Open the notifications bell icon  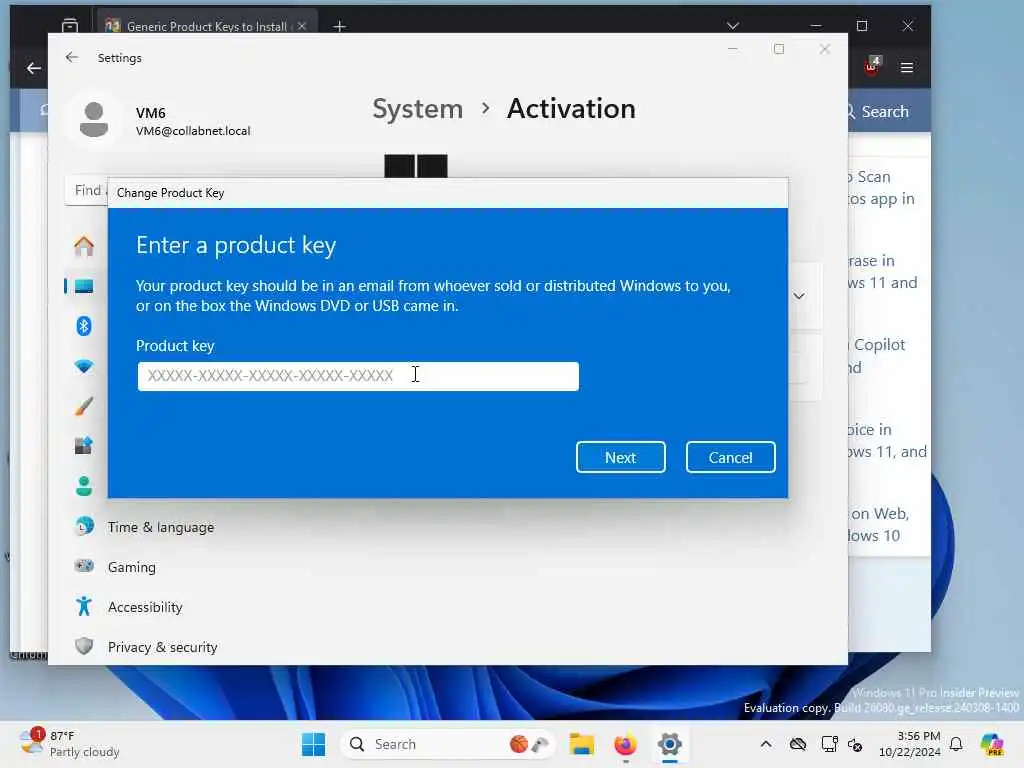click(956, 744)
